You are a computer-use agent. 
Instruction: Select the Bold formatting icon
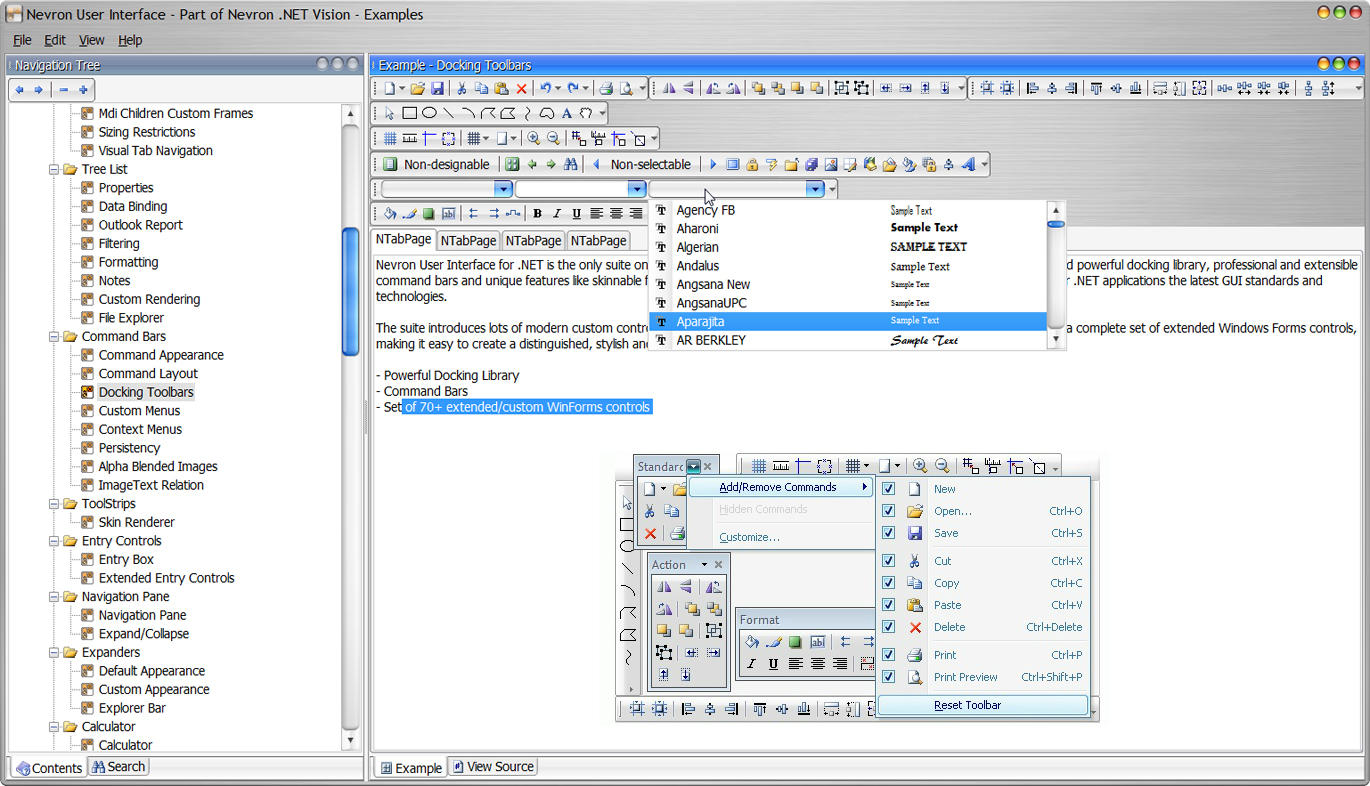537,213
